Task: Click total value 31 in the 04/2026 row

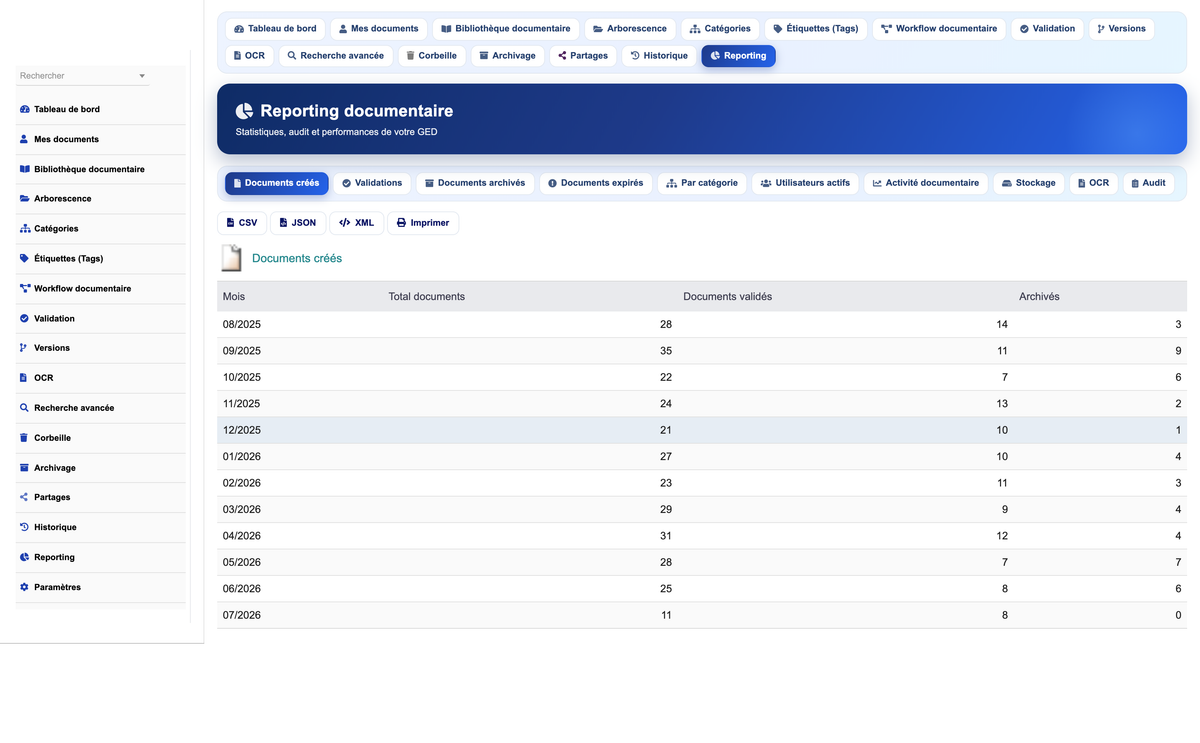Action: [666, 536]
